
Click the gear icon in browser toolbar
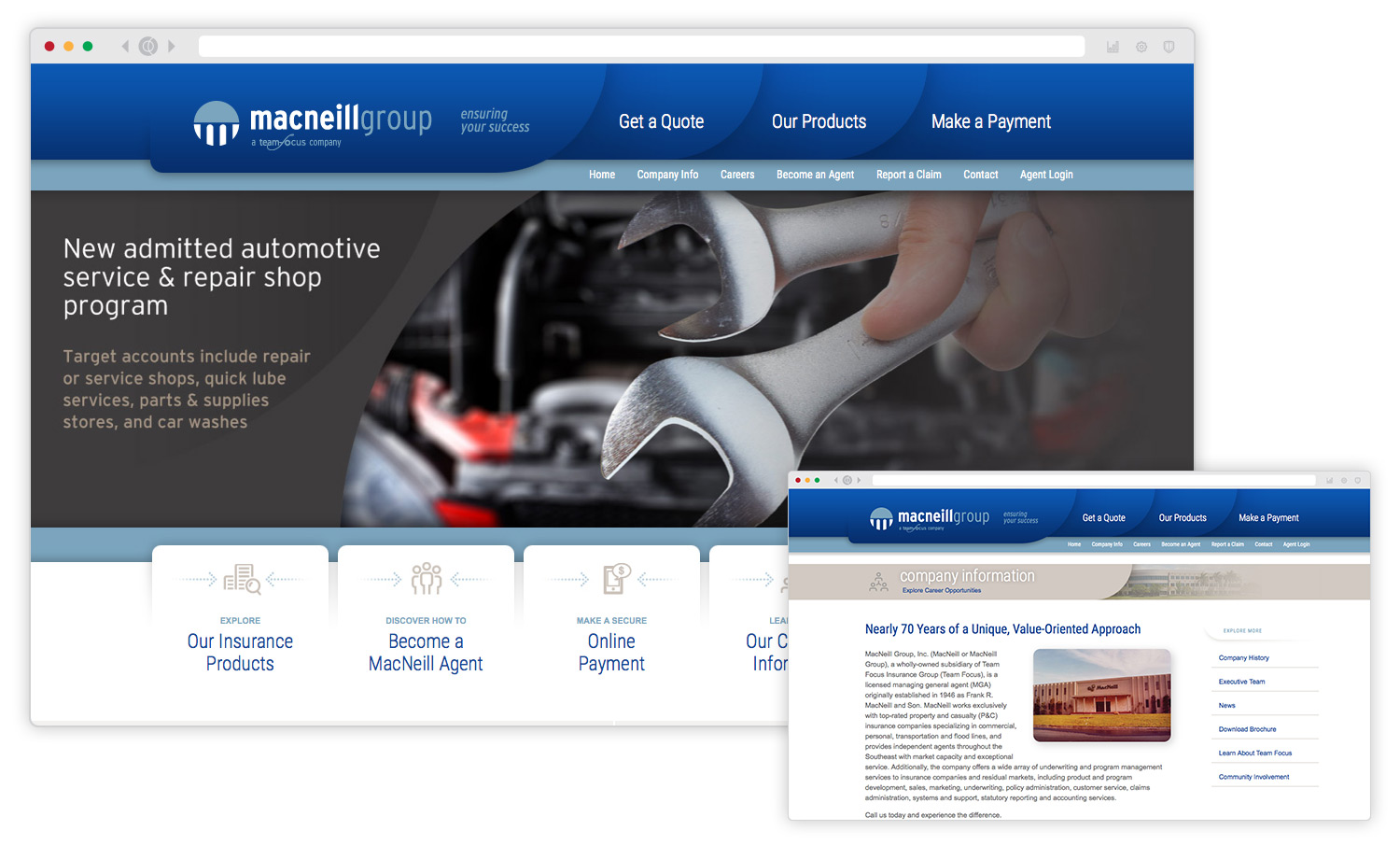(1141, 47)
